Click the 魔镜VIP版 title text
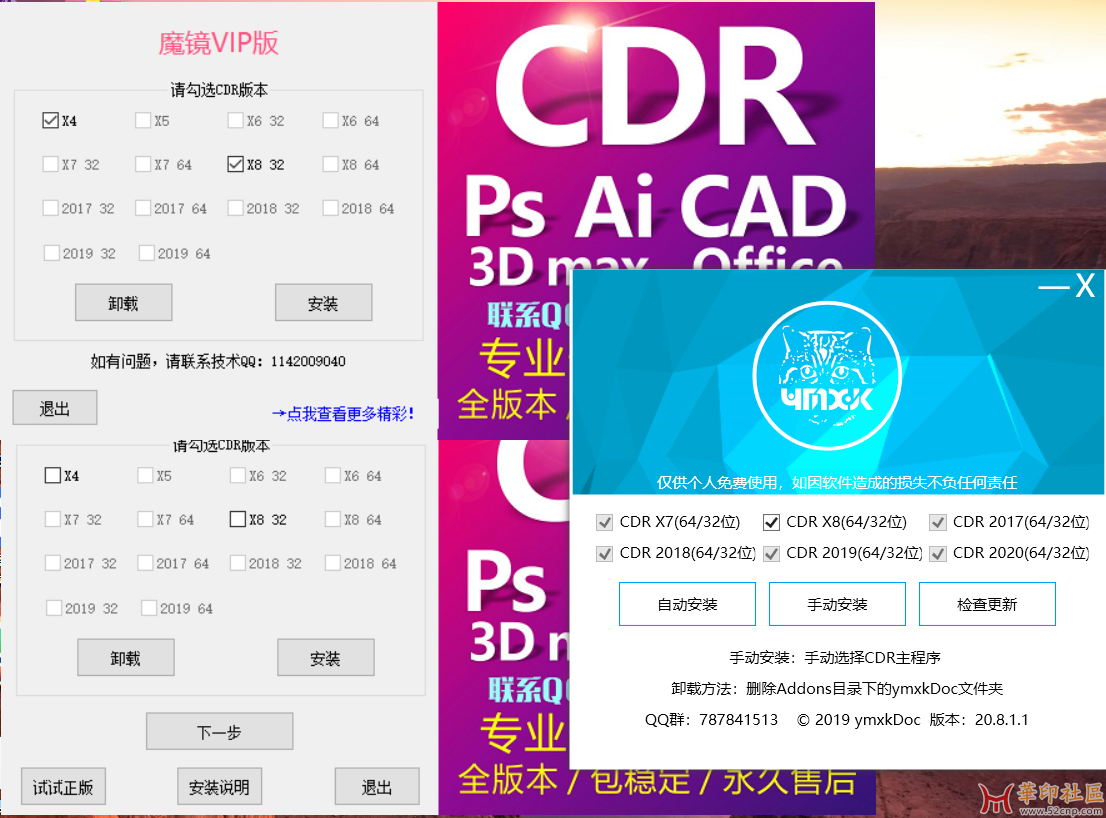The image size is (1106, 818). (219, 43)
